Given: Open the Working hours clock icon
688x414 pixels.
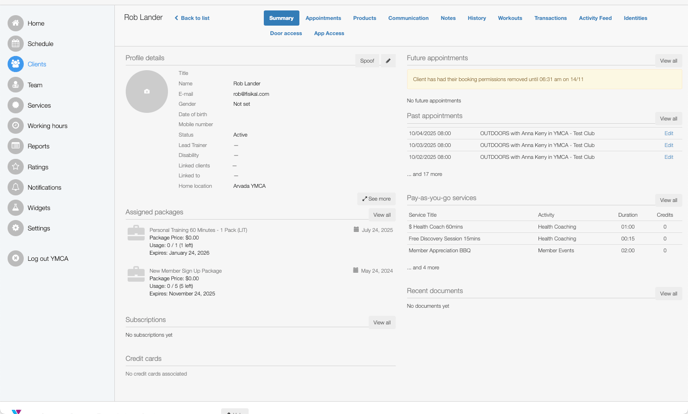Looking at the screenshot, I should pos(15,126).
